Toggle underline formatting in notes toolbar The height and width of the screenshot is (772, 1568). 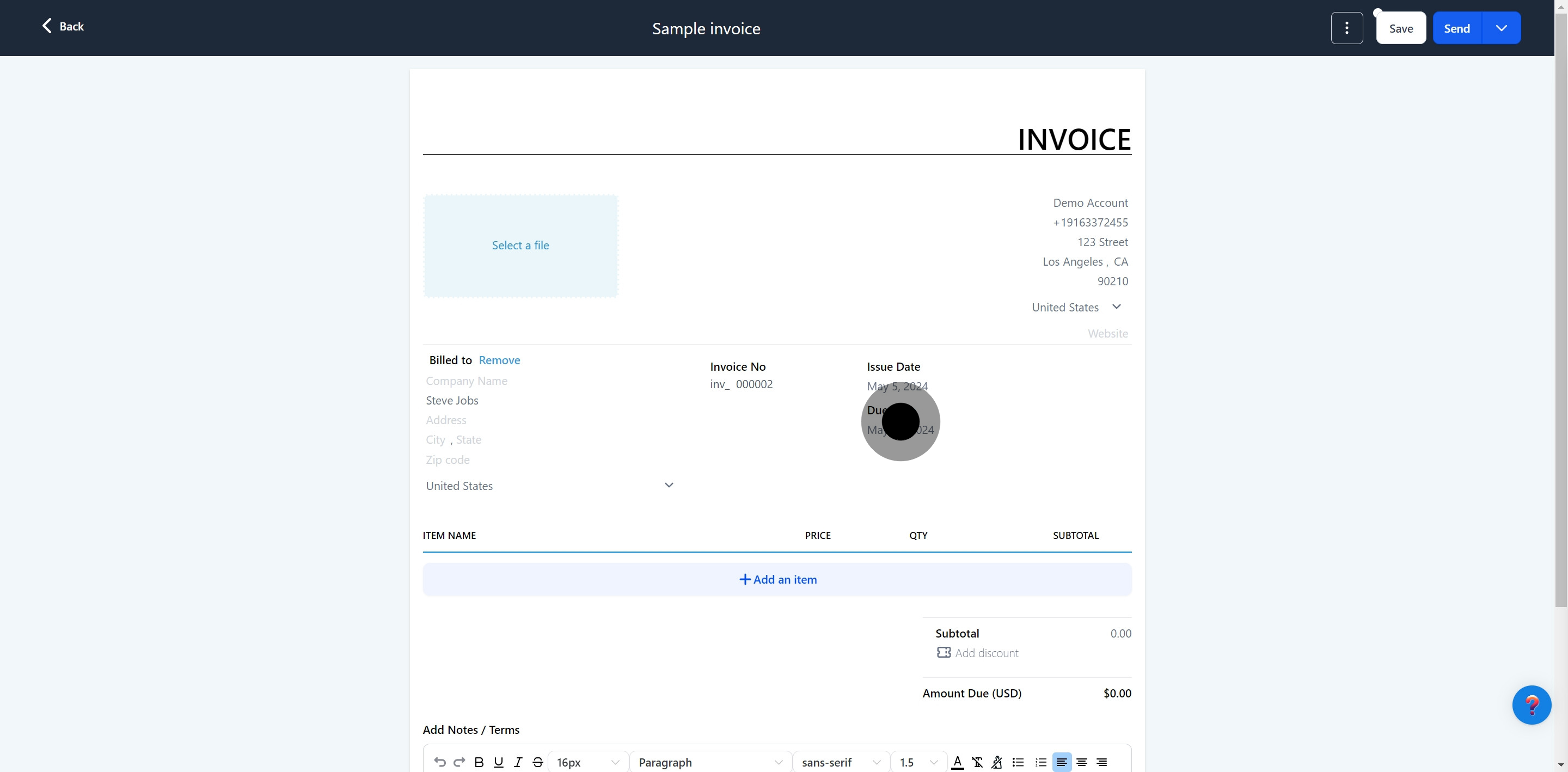(499, 762)
